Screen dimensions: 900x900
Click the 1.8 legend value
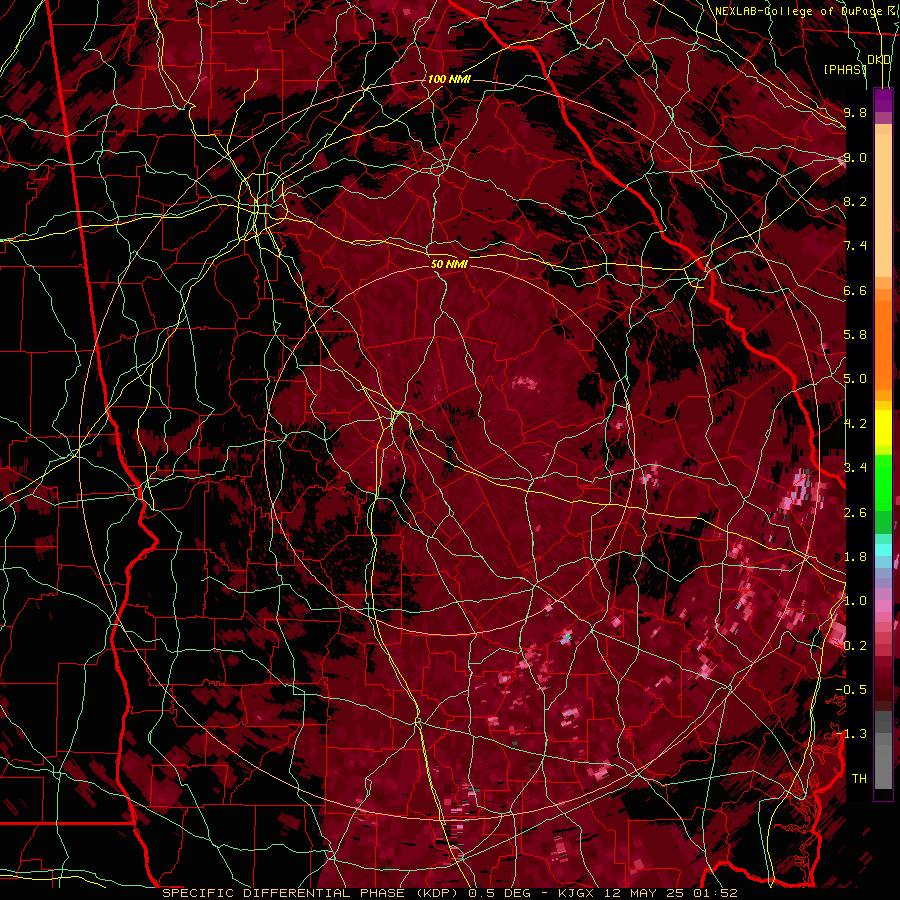coord(855,557)
